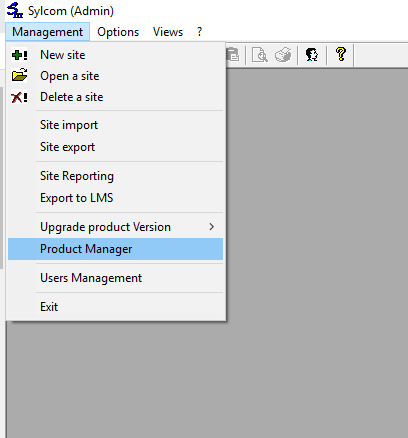Viewport: 408px width, 438px height.
Task: Click the red X Delete site icon
Action: [19, 97]
